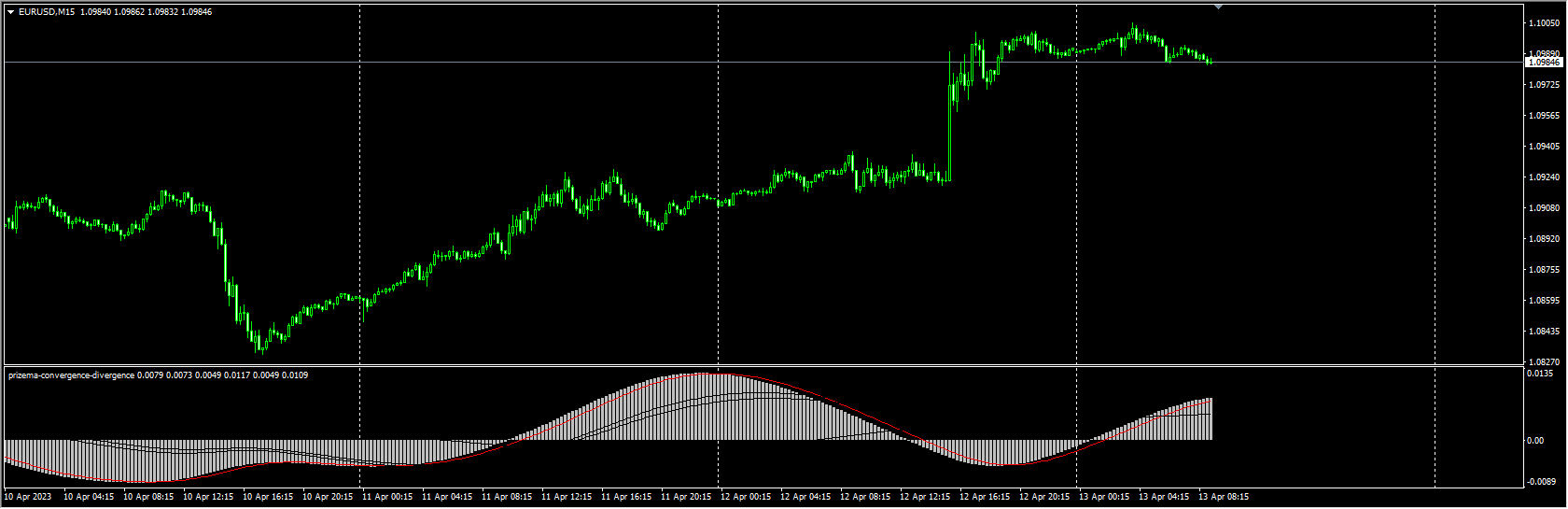Click the 1.08270 price axis level
Screen dimensions: 1568x509
click(x=1544, y=361)
